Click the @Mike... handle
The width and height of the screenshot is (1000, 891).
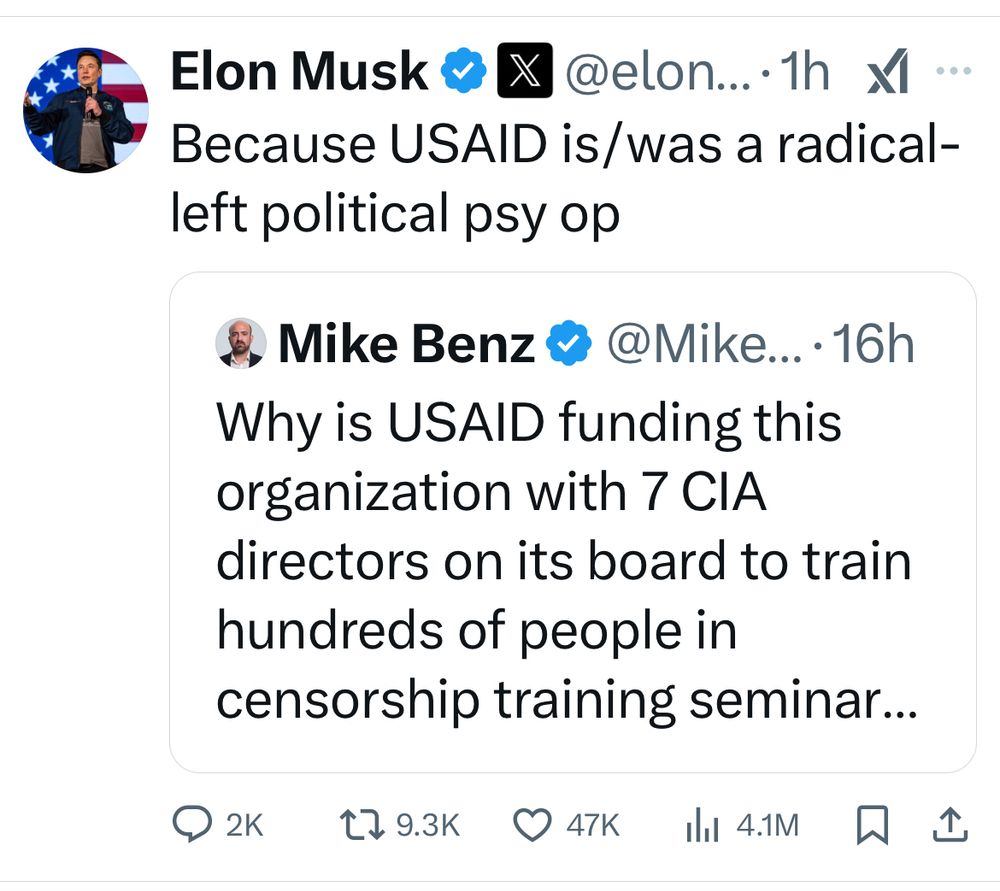pos(705,343)
